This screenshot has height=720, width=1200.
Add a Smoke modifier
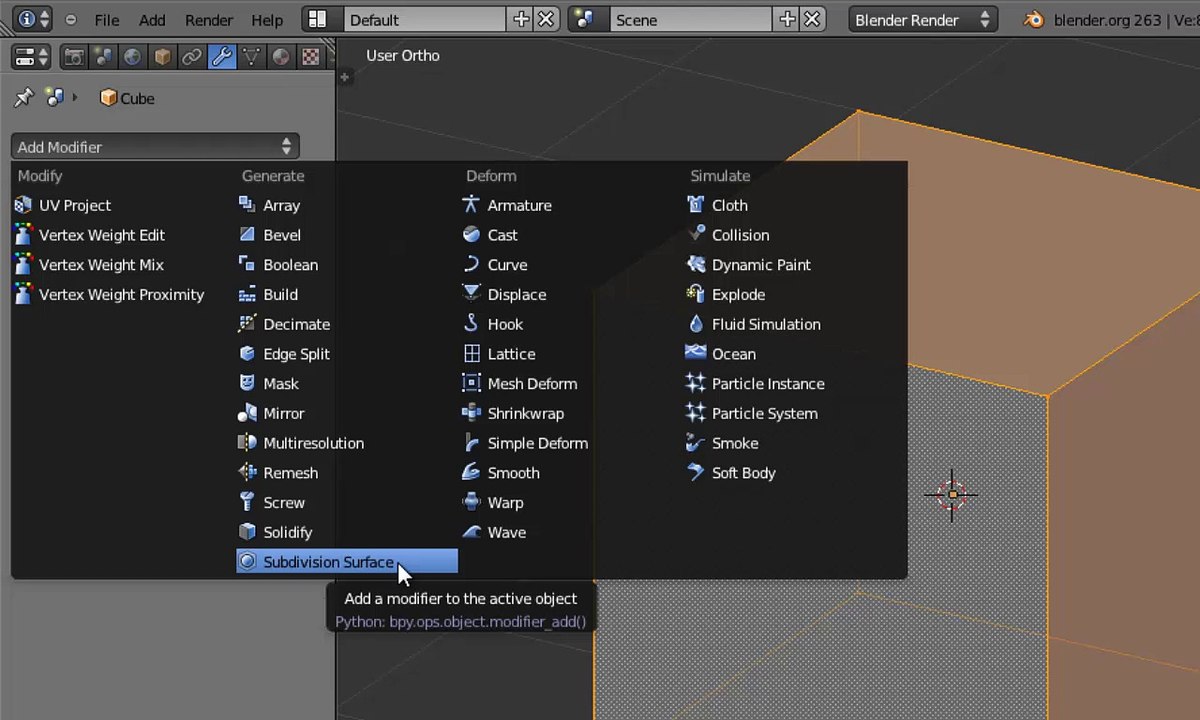(722, 443)
